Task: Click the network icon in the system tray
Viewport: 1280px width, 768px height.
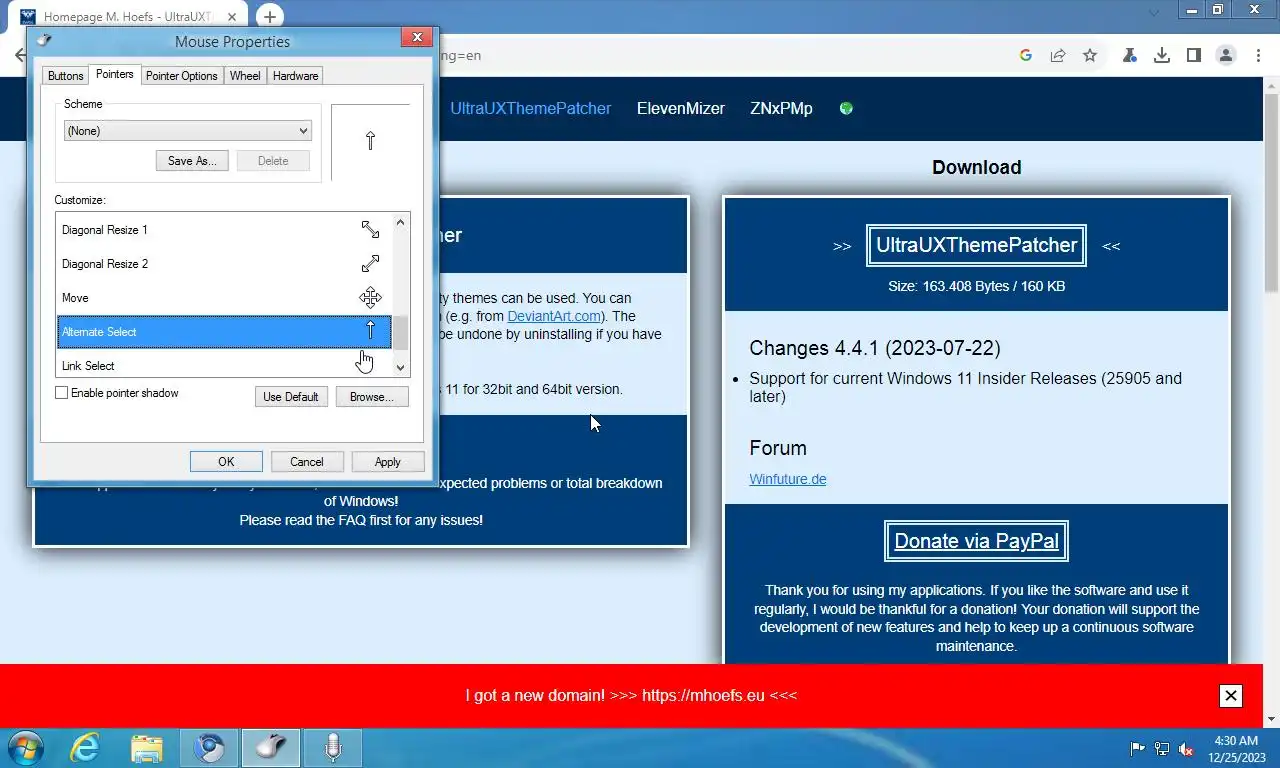Action: click(x=1162, y=748)
